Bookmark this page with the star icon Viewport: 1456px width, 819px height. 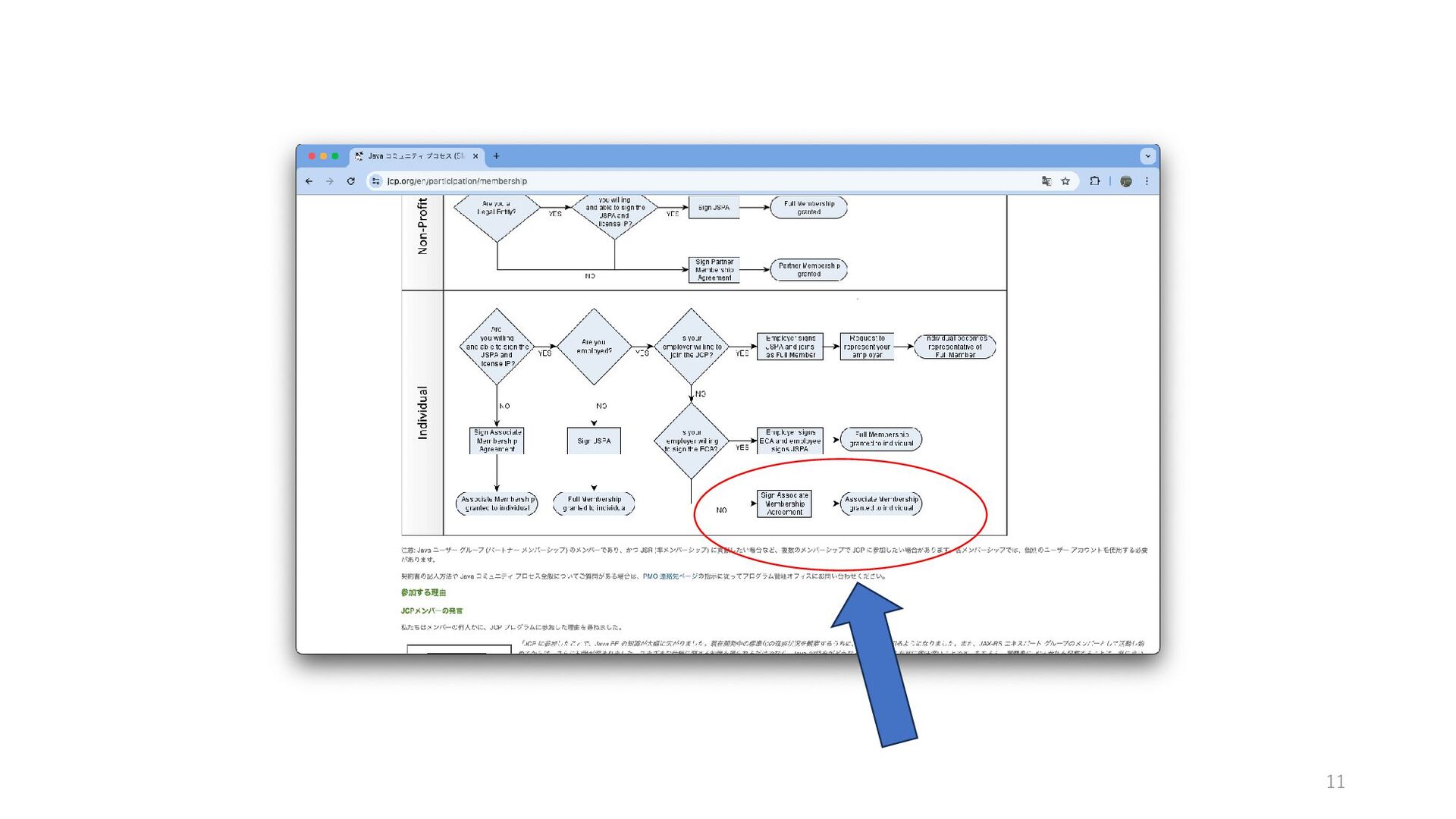1065,181
